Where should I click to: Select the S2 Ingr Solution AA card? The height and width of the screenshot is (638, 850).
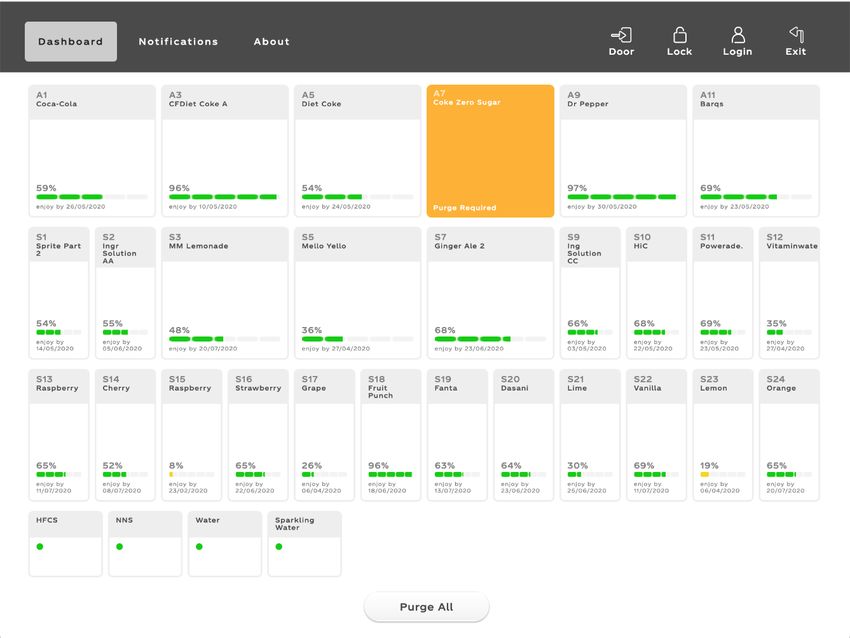click(x=125, y=293)
